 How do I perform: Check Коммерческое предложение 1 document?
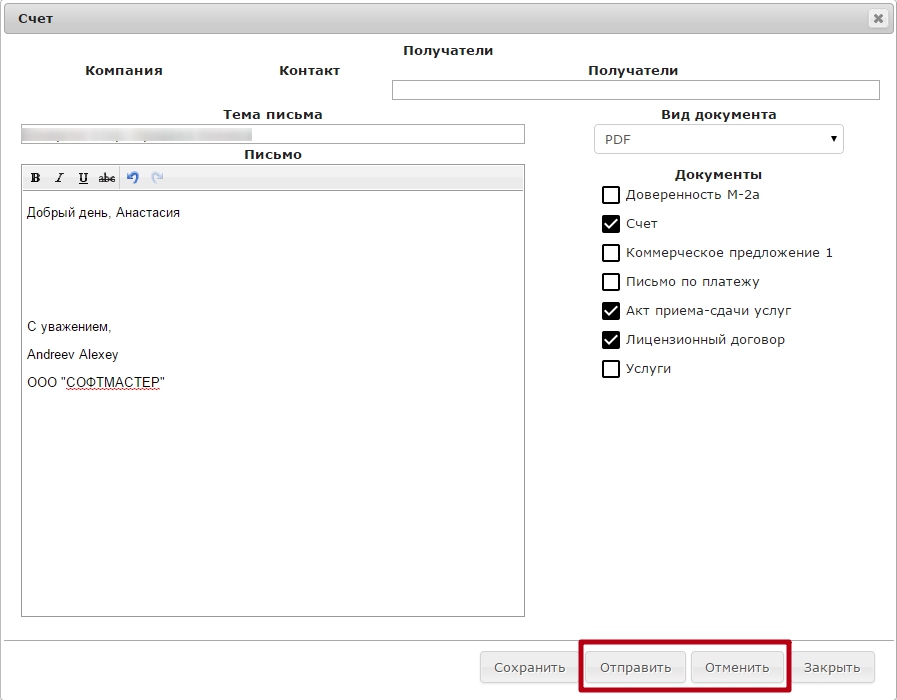[x=611, y=253]
